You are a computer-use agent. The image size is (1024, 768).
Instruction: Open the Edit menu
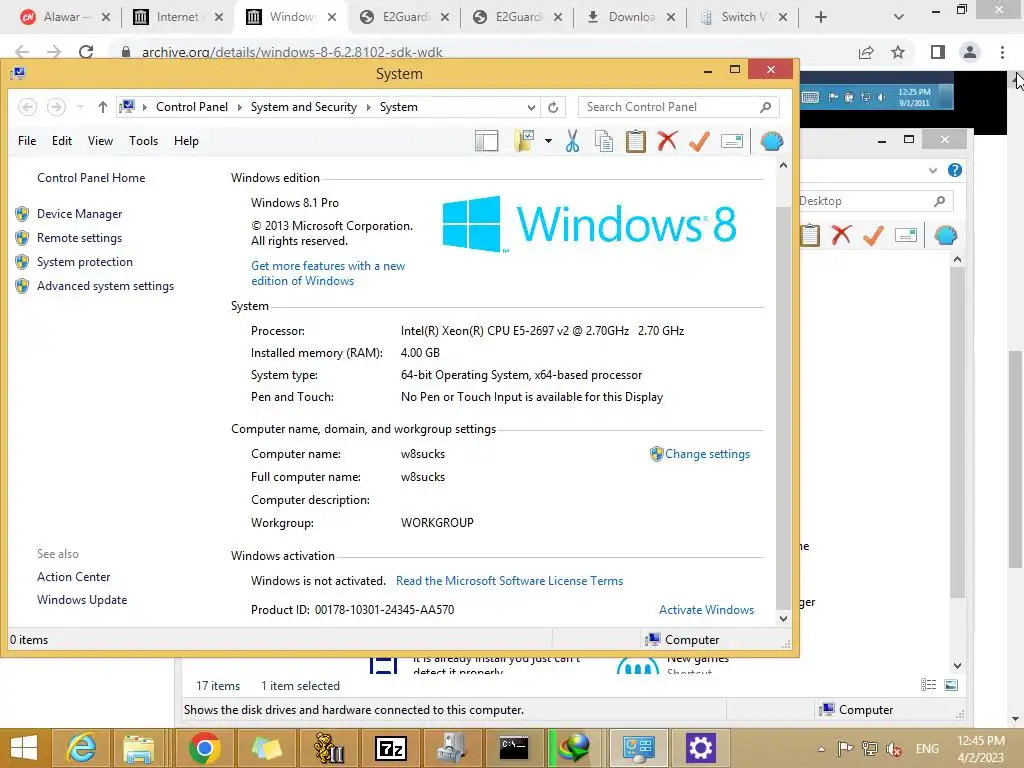point(62,141)
